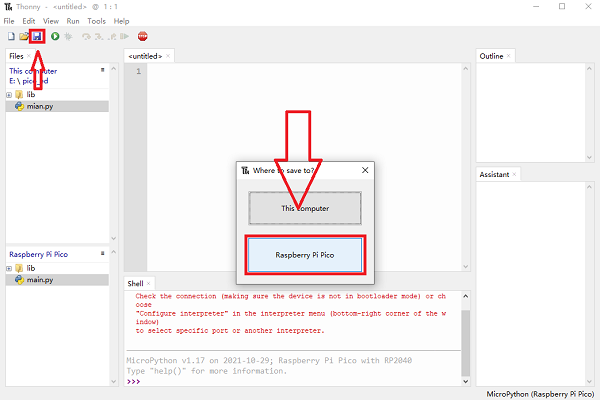Select the Files panel tab
Screen dimensions: 600x400
[16, 56]
